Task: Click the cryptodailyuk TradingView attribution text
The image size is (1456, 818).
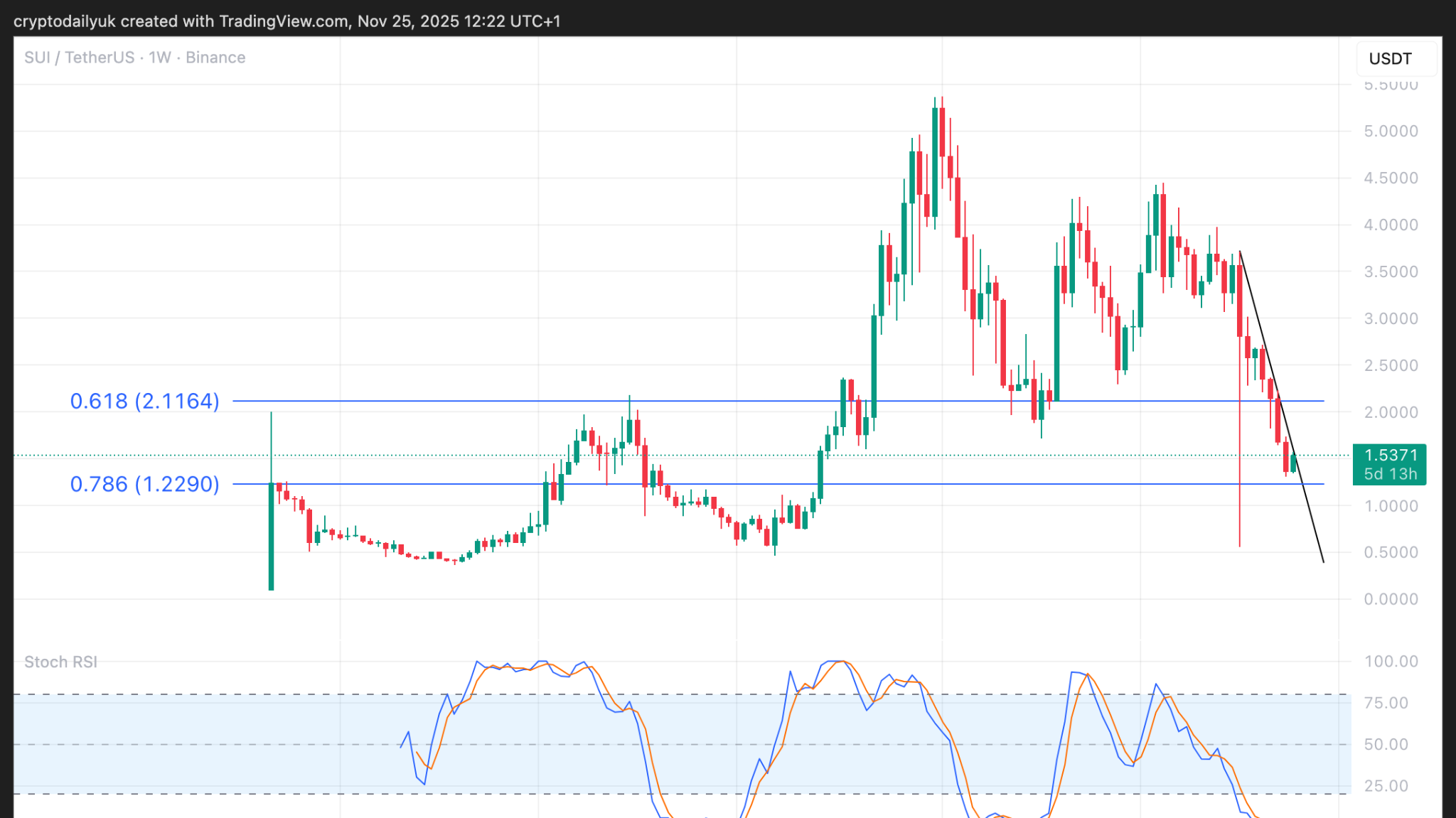Action: click(x=287, y=21)
